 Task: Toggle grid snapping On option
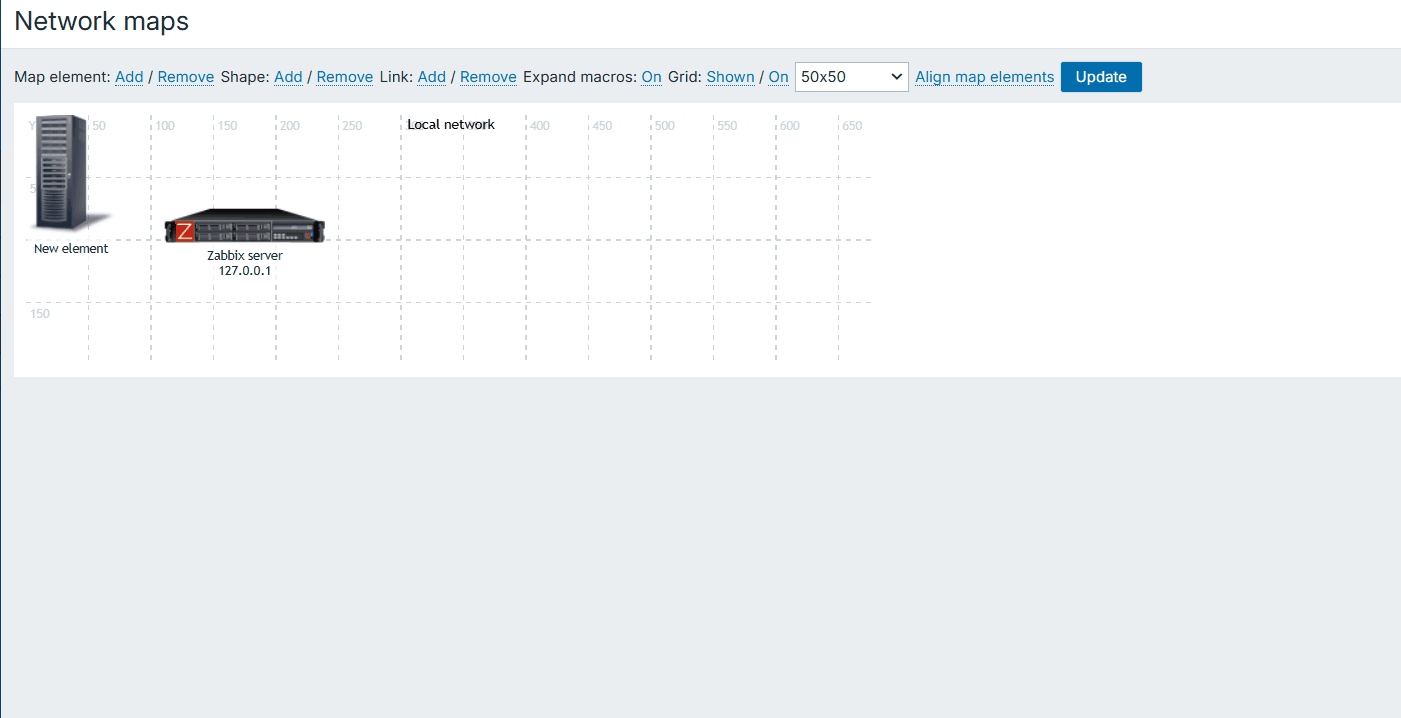click(x=778, y=77)
